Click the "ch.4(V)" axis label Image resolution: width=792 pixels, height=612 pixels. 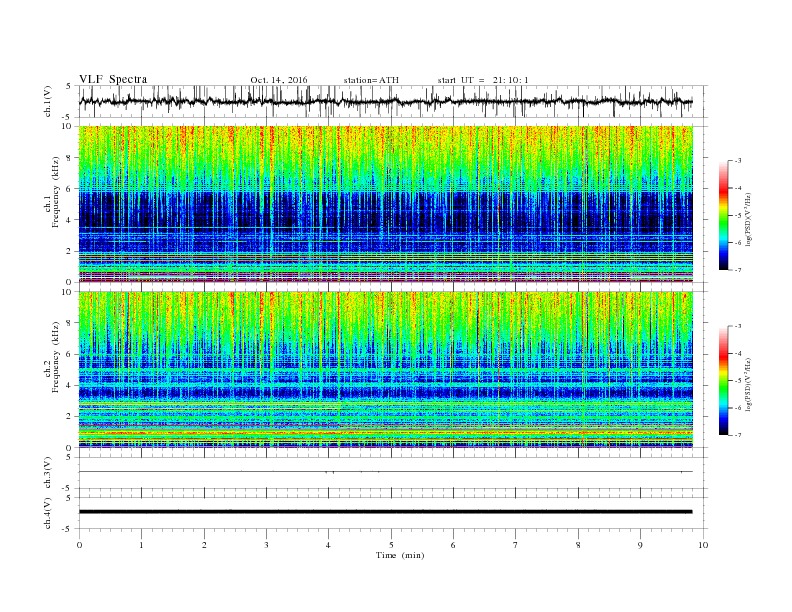pos(48,514)
